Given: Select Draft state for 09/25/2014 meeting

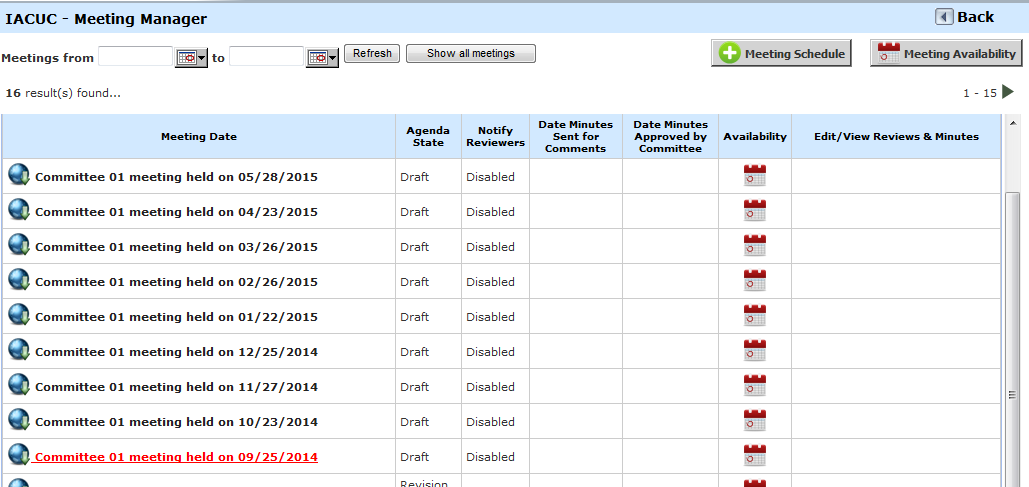Looking at the screenshot, I should pyautogui.click(x=414, y=457).
